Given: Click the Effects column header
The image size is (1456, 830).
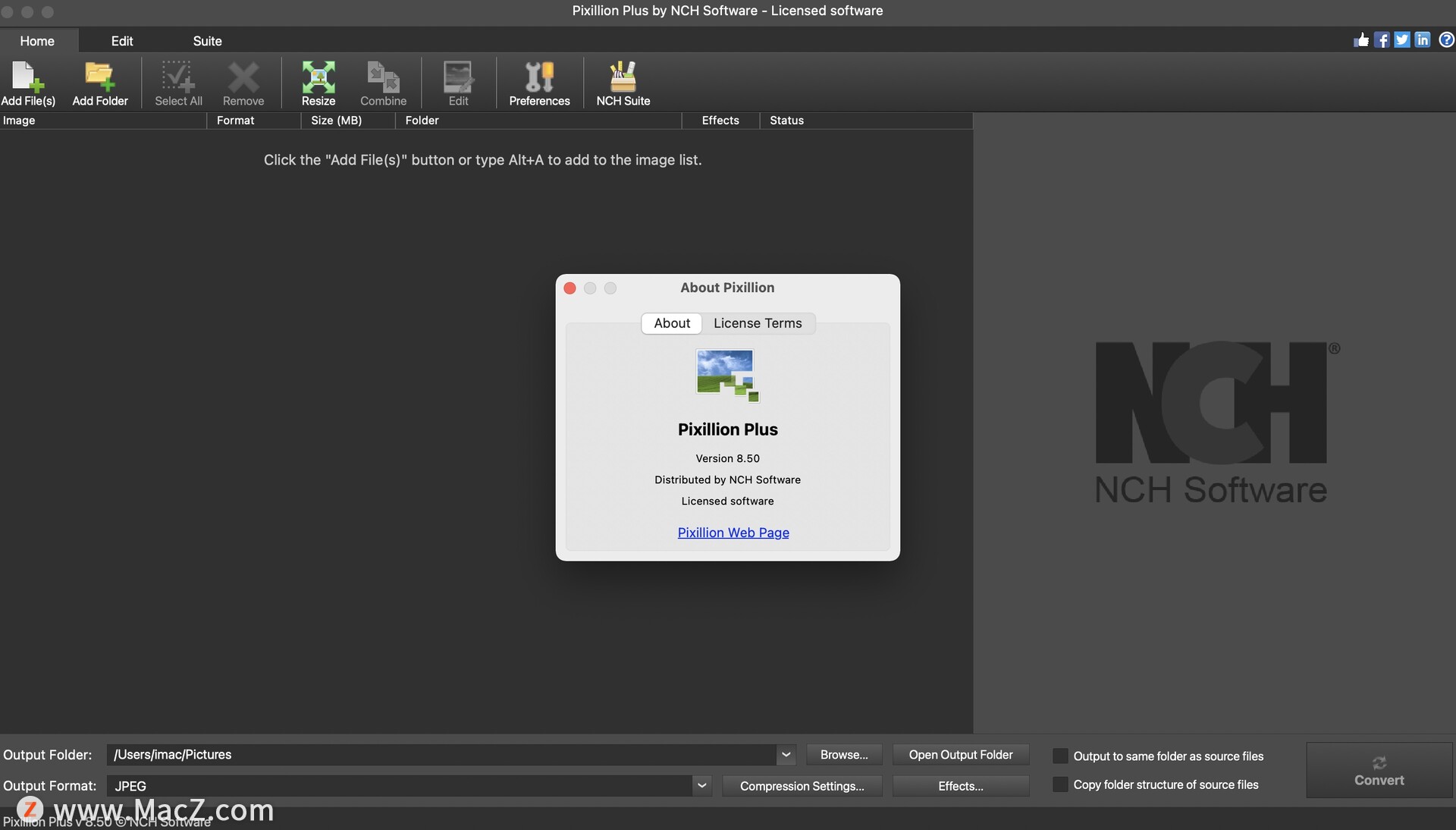Looking at the screenshot, I should pyautogui.click(x=720, y=121).
